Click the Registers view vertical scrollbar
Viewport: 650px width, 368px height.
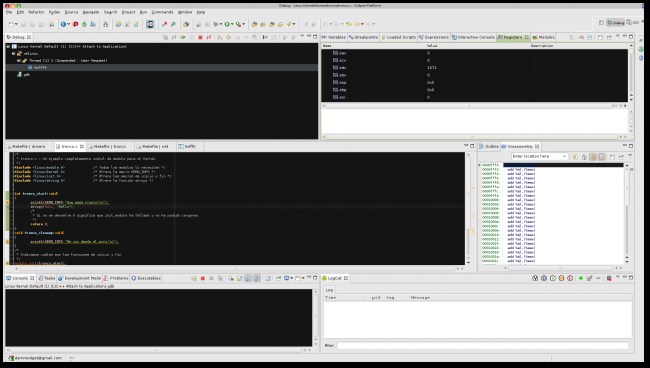tap(631, 73)
